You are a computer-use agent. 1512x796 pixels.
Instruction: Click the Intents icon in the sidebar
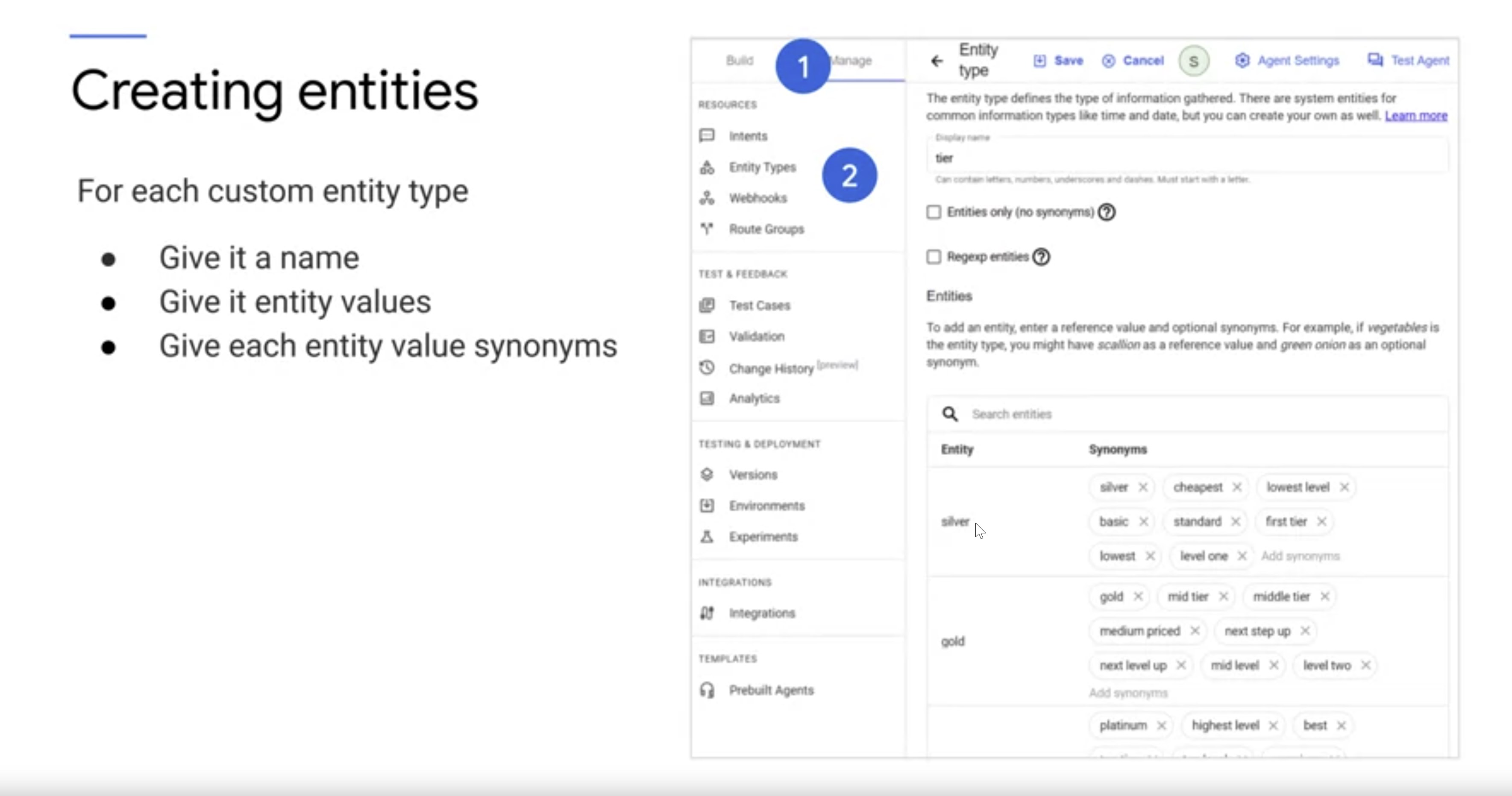coord(707,136)
